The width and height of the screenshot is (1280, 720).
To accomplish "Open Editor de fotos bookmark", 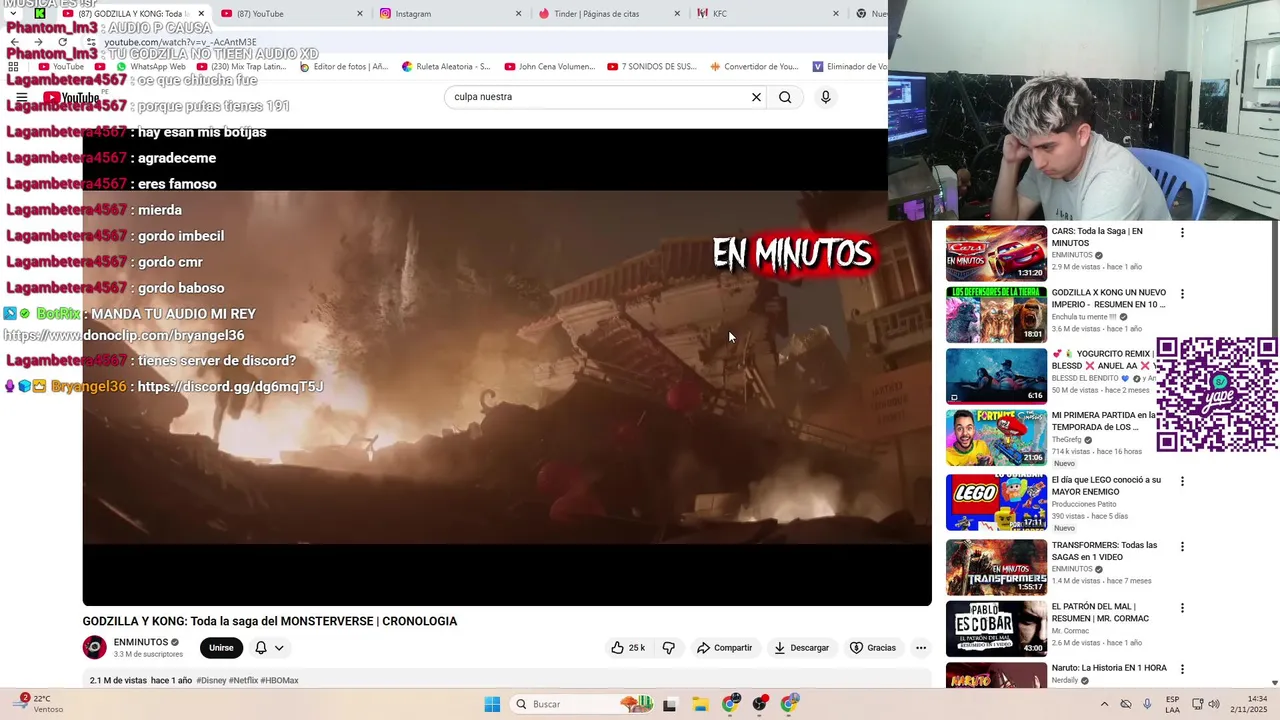I will (x=344, y=67).
